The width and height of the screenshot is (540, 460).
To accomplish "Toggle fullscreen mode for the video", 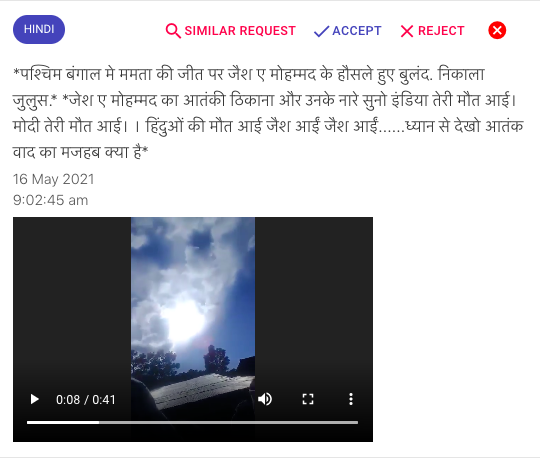I will tap(308, 399).
